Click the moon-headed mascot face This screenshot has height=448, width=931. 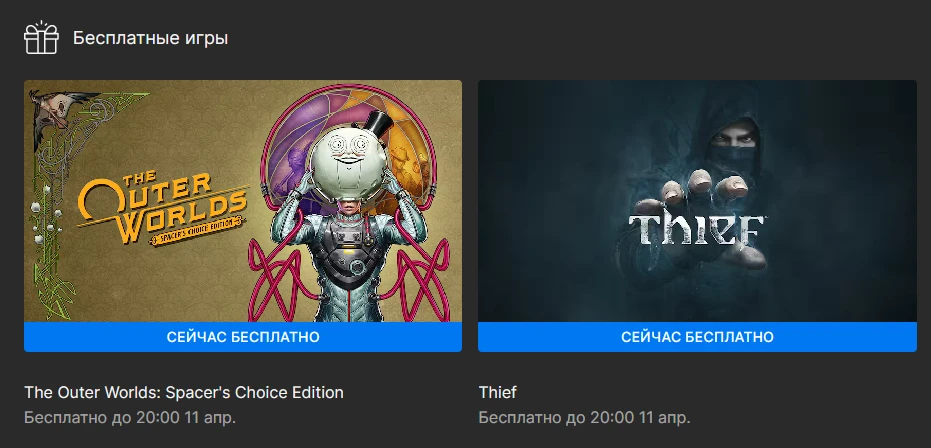tap(348, 160)
